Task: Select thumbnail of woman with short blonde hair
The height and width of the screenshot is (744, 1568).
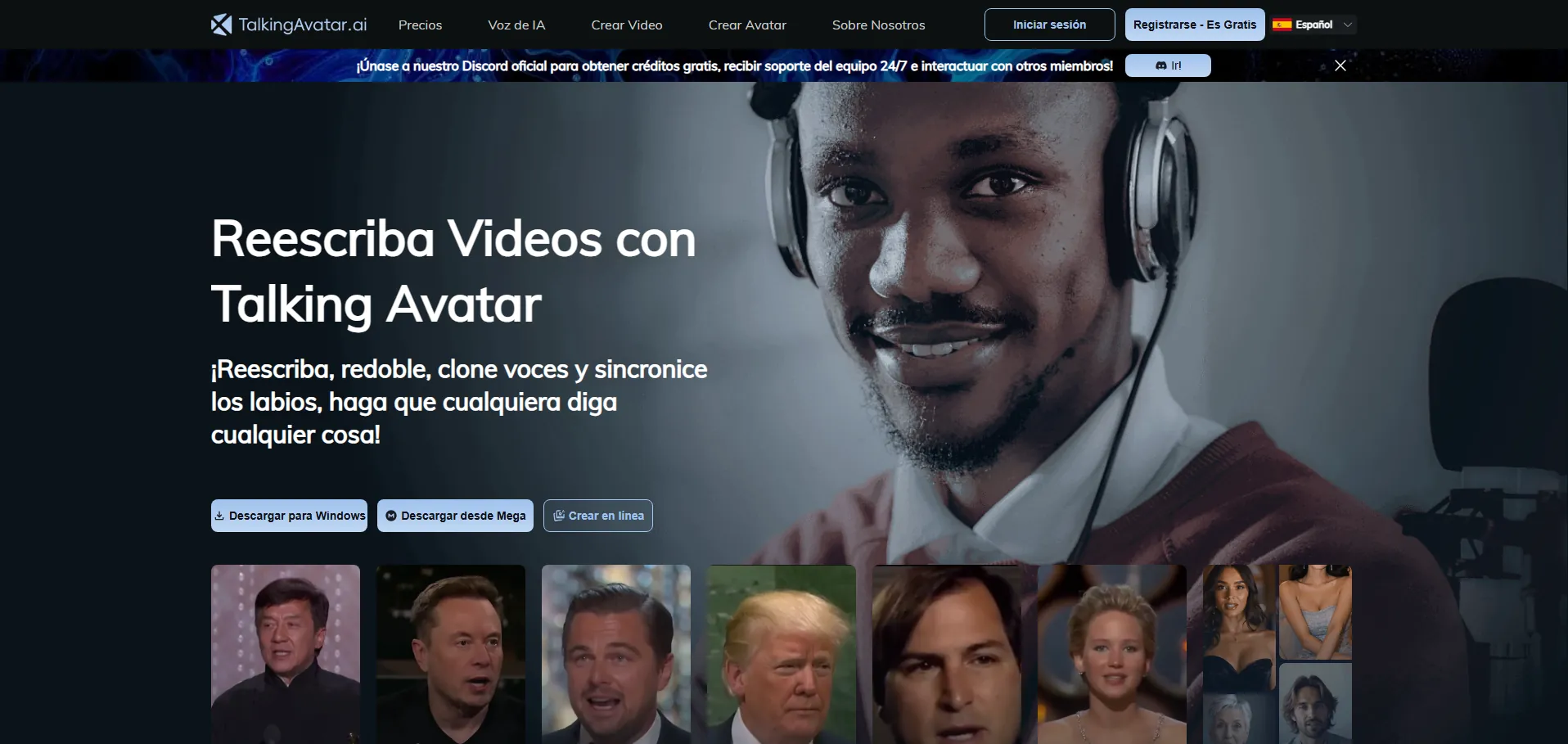Action: [x=1111, y=653]
